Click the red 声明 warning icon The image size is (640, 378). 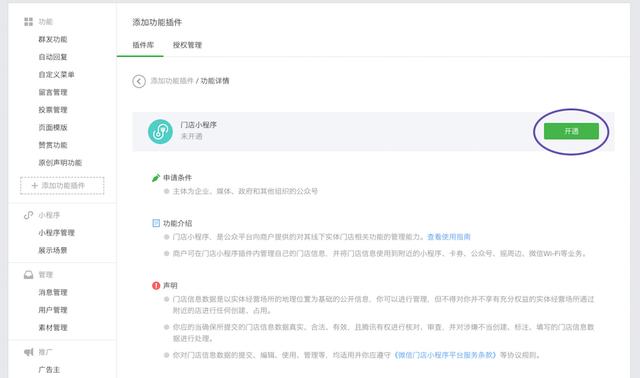coord(156,285)
